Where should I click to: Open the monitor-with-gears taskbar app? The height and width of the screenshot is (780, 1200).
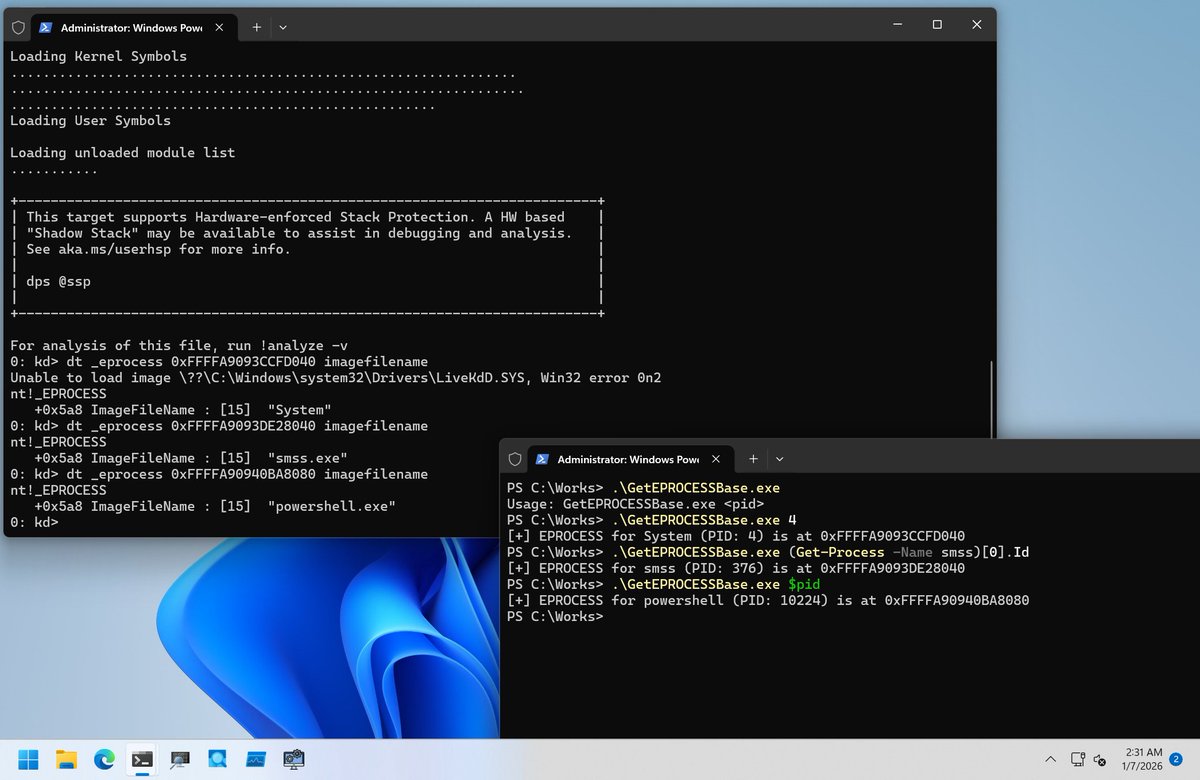[x=294, y=759]
